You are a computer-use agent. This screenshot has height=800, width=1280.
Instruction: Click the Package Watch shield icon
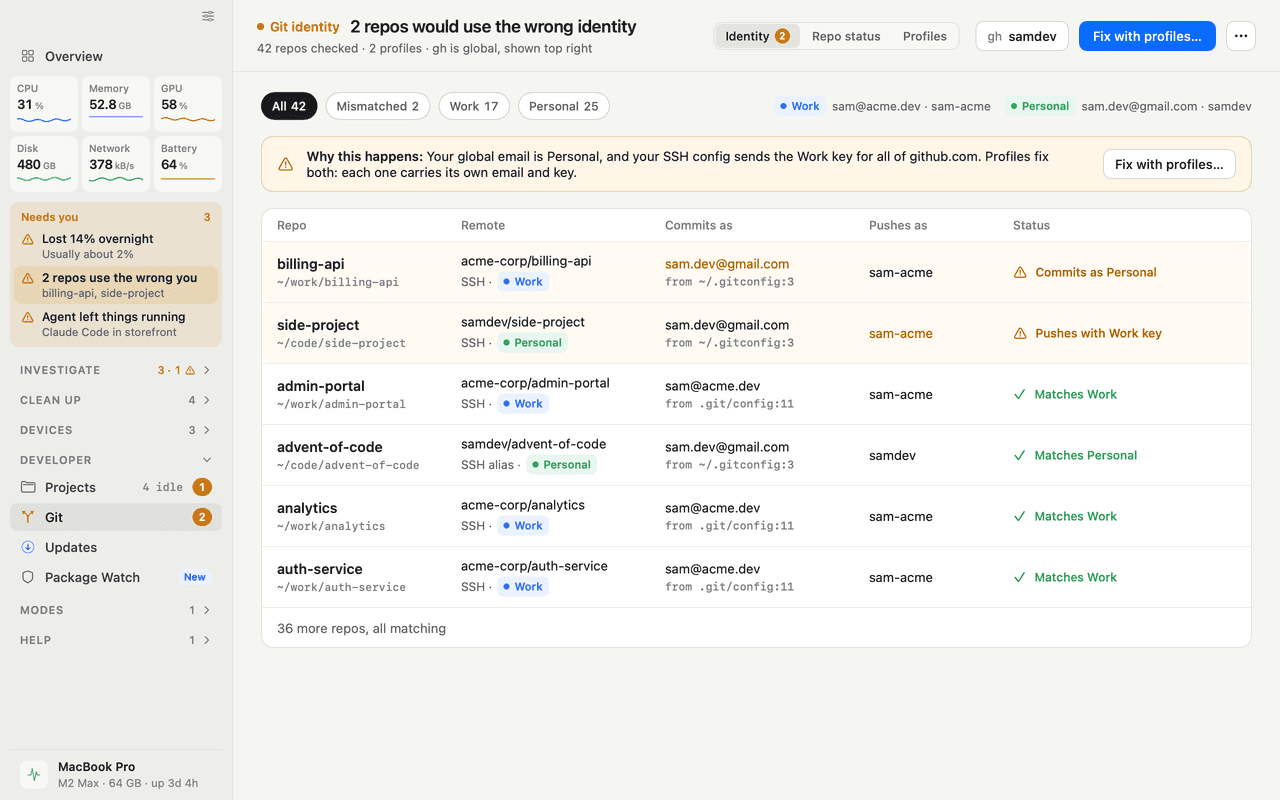pos(28,577)
